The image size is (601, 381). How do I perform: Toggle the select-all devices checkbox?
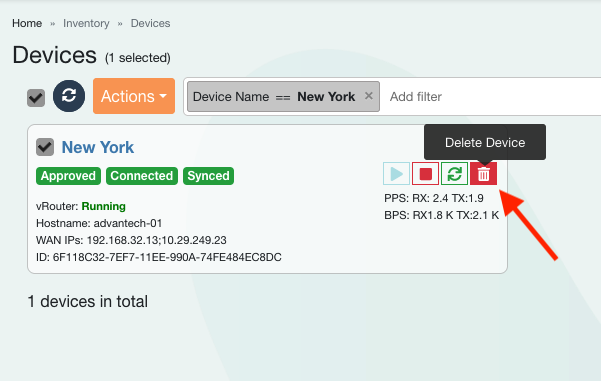tap(36, 98)
